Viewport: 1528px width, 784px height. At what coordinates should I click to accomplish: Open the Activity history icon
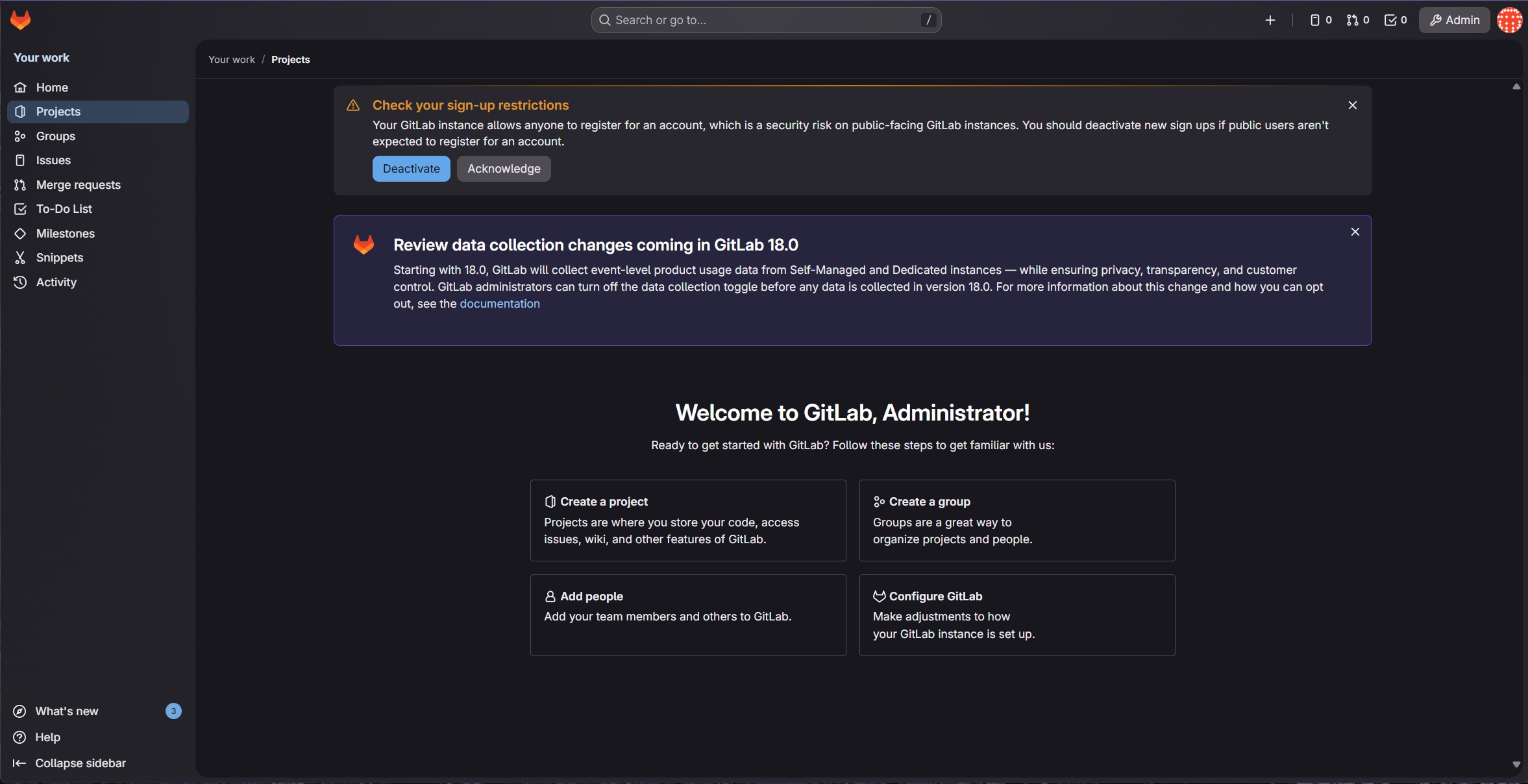[20, 282]
